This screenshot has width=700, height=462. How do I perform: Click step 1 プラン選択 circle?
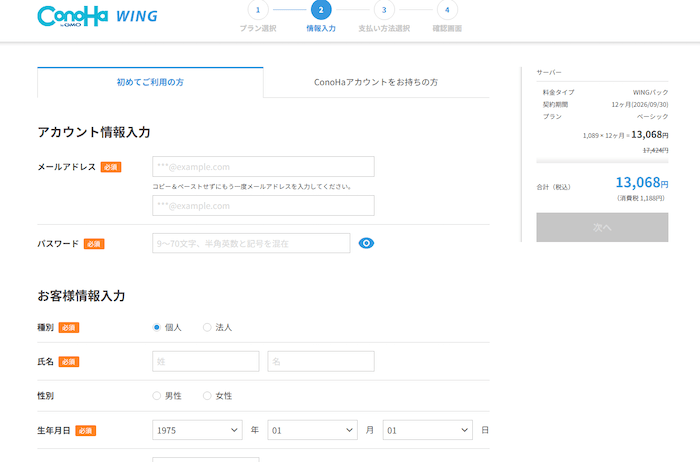click(x=258, y=10)
